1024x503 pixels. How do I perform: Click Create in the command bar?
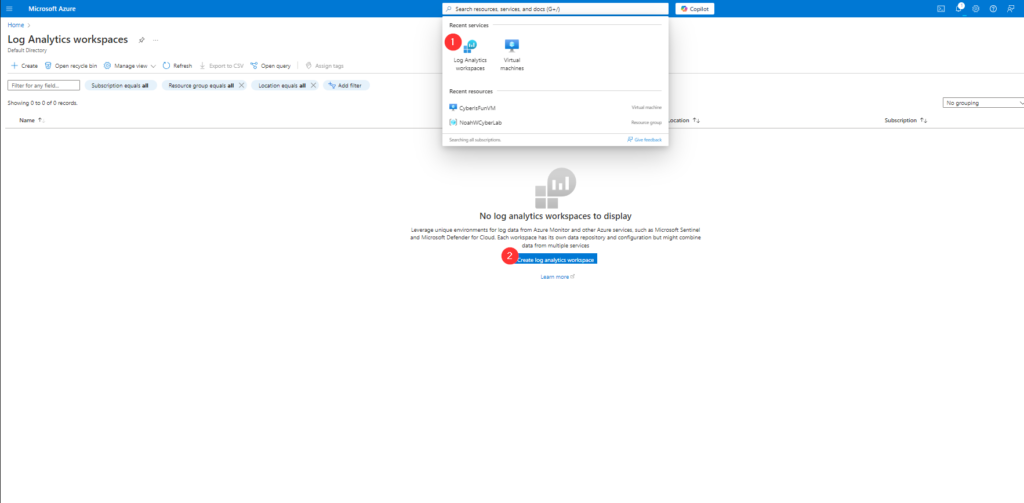click(x=24, y=66)
